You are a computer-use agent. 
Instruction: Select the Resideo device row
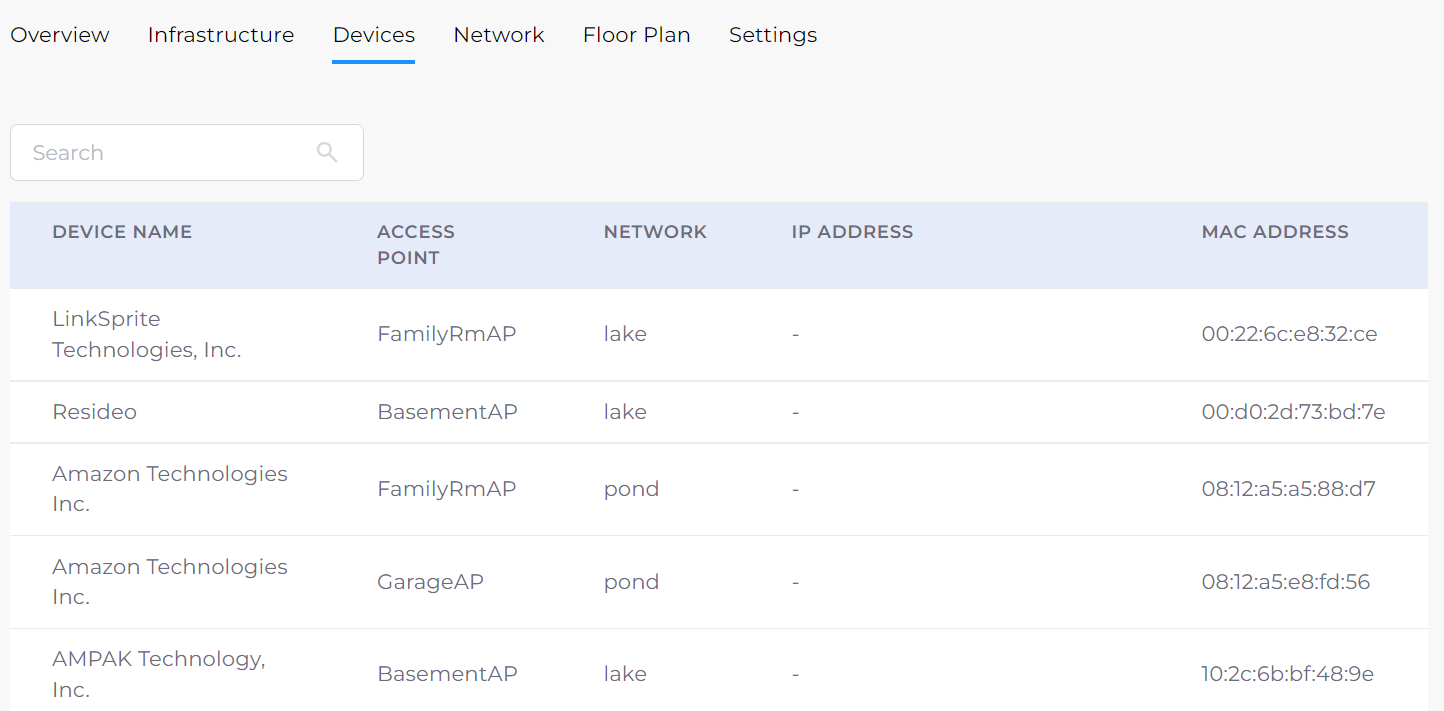click(719, 412)
